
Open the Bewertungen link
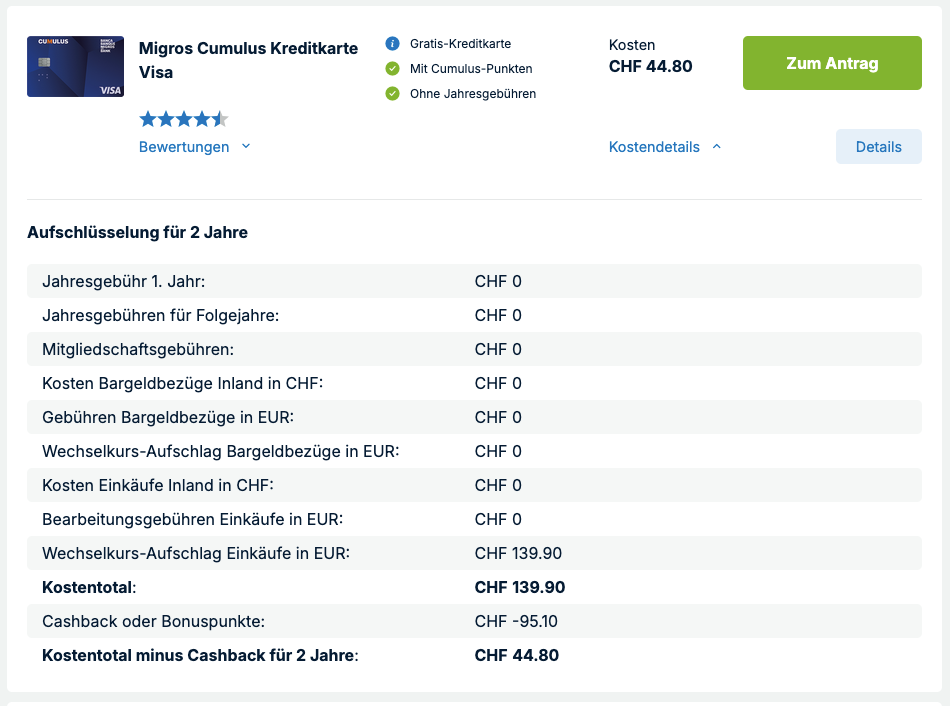184,147
